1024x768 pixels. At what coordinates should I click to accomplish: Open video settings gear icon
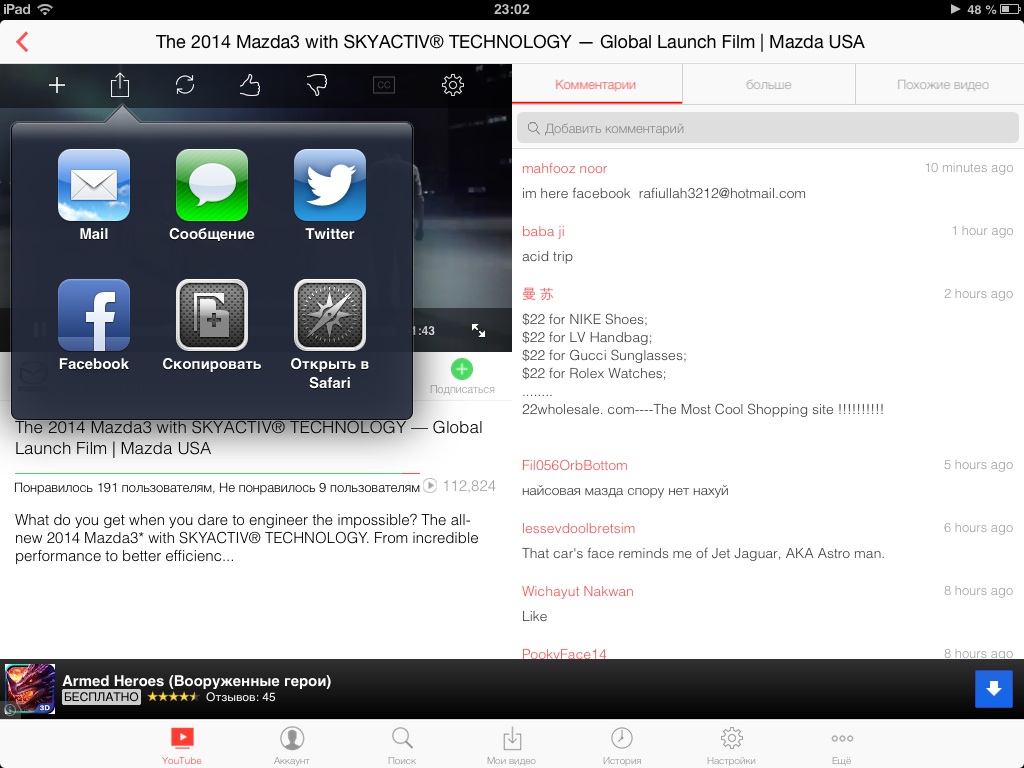click(x=453, y=85)
